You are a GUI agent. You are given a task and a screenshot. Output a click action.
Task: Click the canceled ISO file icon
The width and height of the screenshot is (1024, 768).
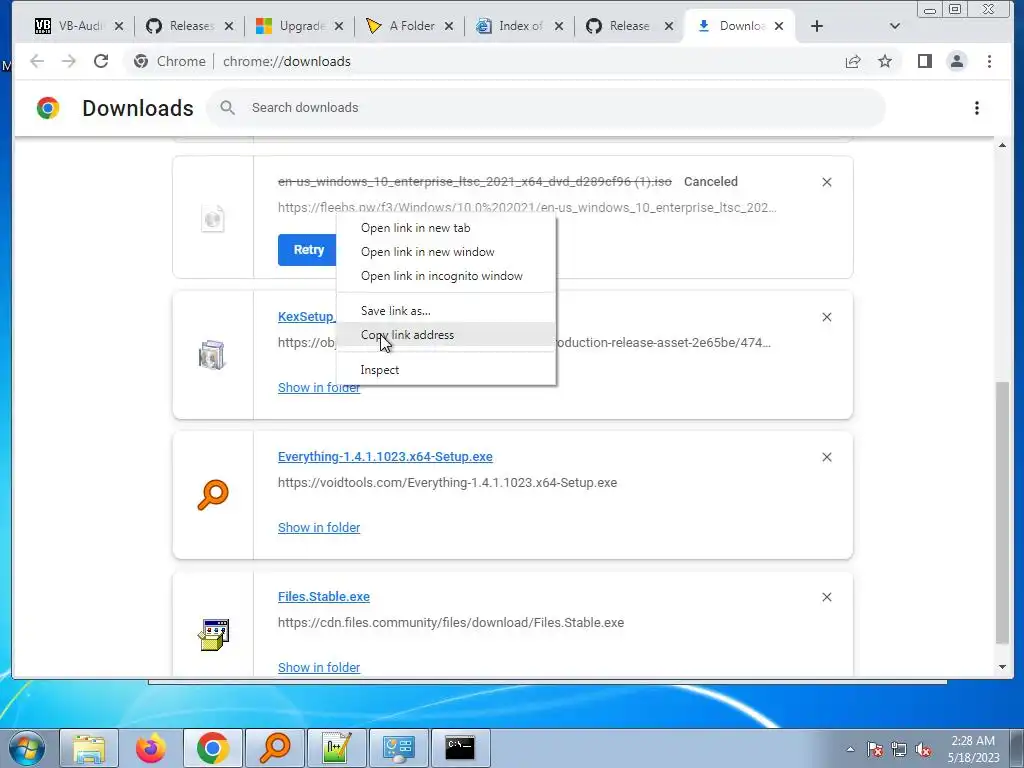[x=213, y=217]
